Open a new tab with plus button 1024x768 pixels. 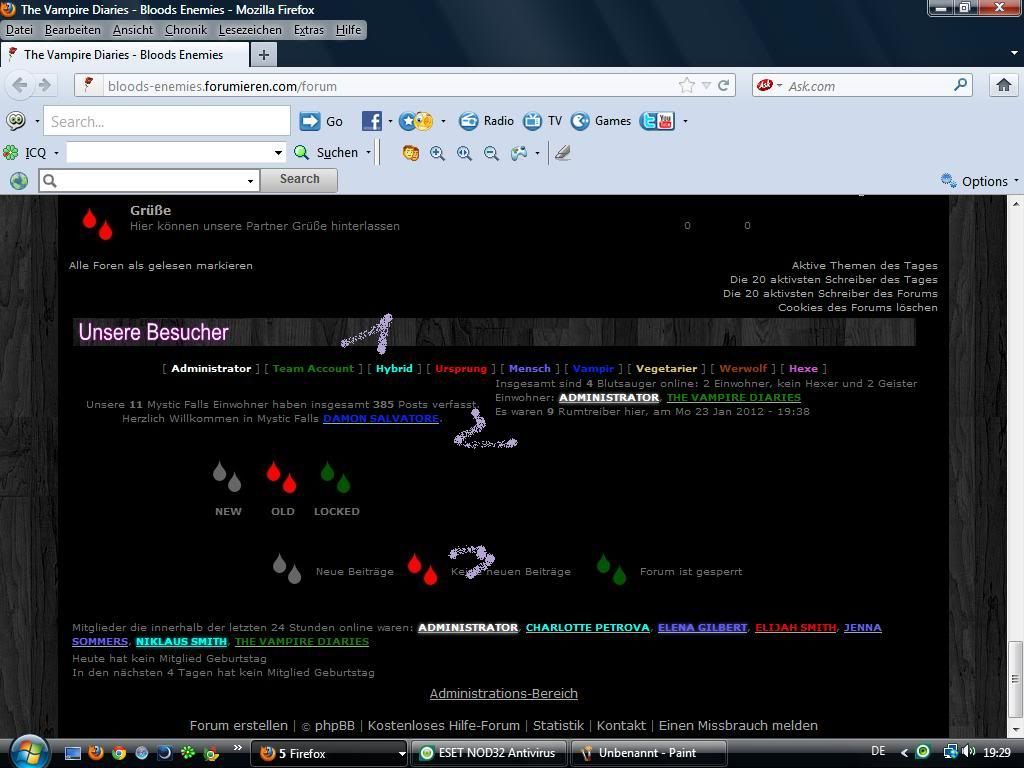click(264, 55)
